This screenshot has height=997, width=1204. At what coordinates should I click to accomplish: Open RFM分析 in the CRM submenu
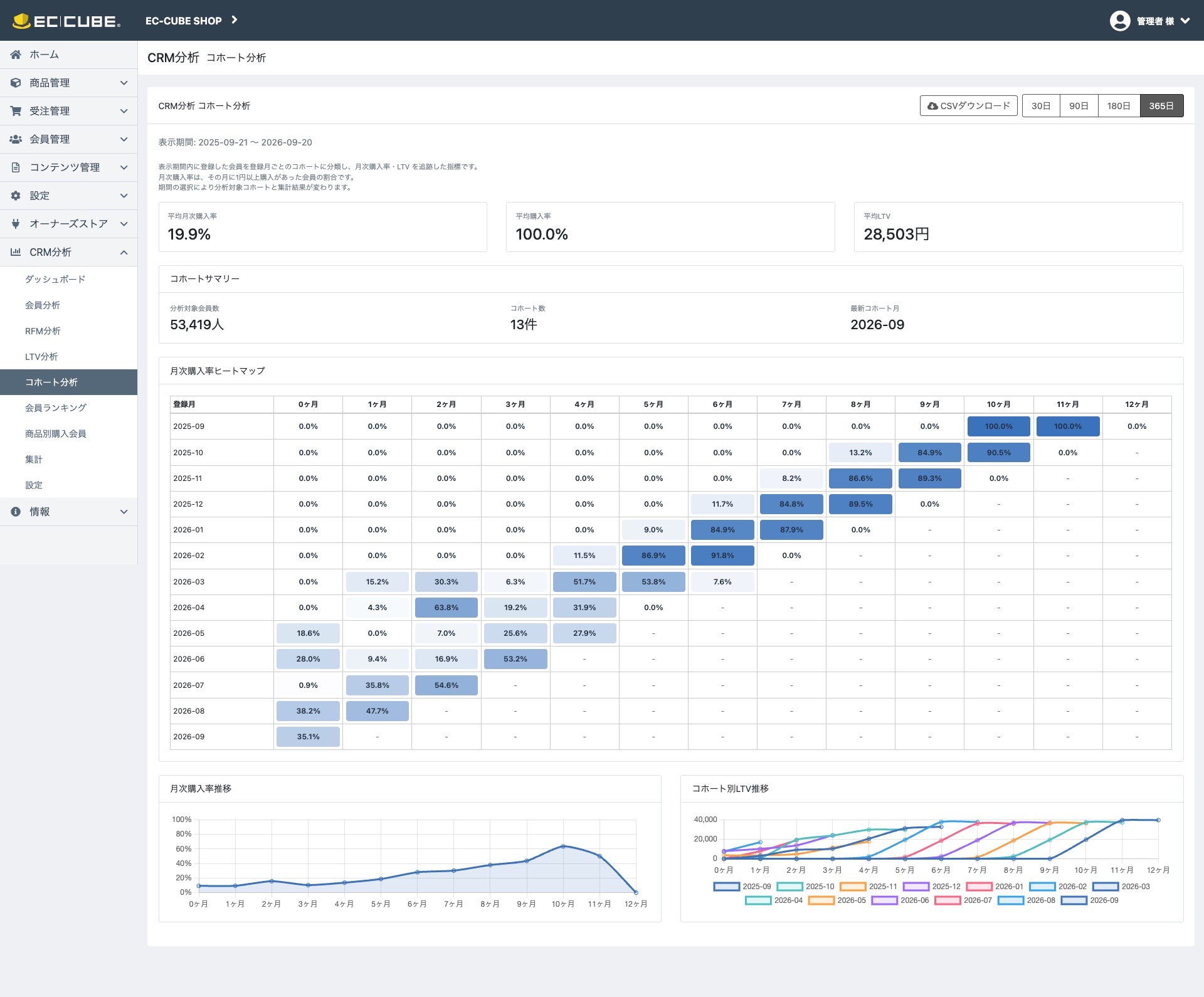coord(43,330)
